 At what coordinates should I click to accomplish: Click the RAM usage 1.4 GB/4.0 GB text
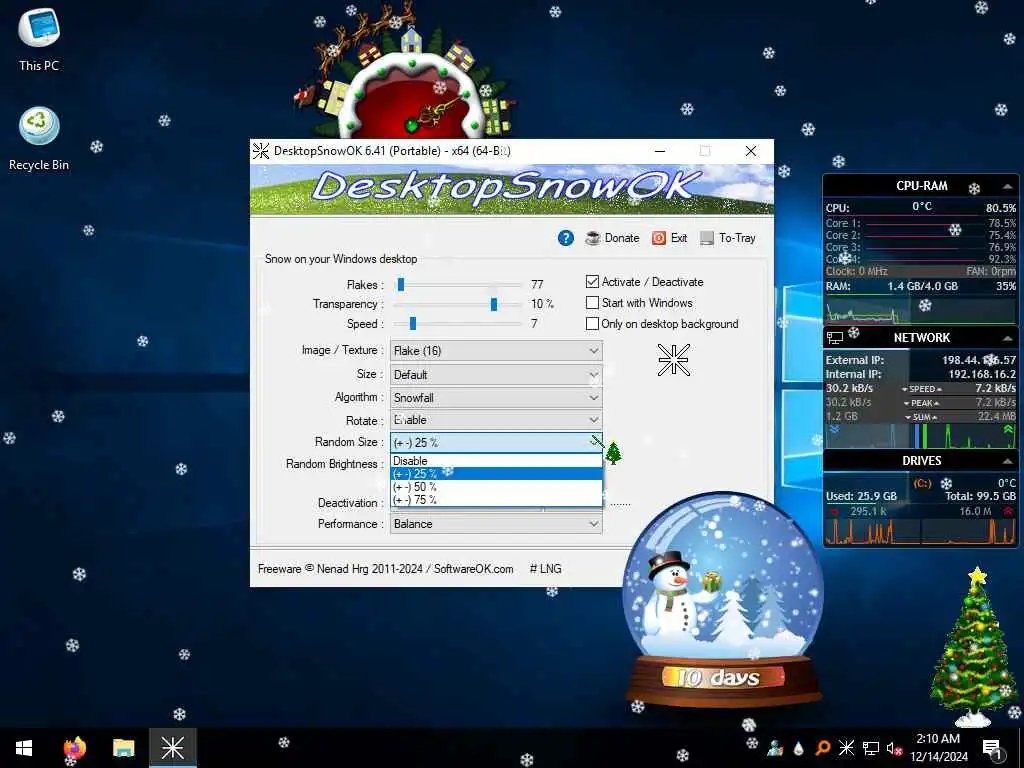tap(922, 286)
